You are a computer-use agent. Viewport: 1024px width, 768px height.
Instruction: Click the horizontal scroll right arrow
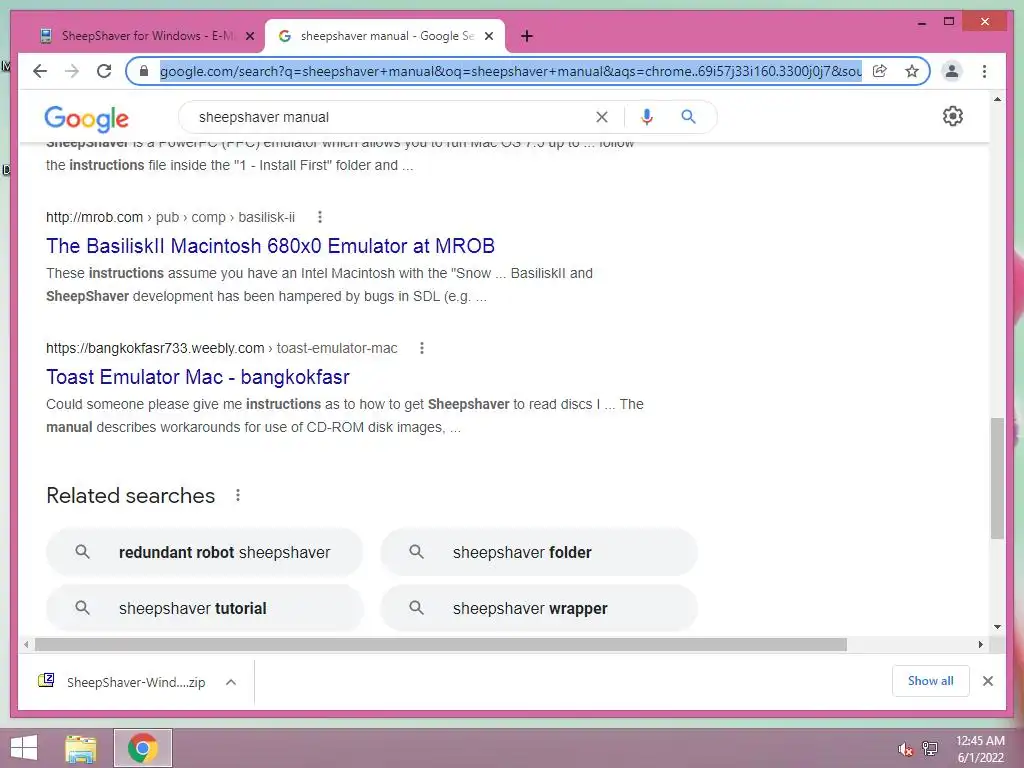[x=980, y=645]
